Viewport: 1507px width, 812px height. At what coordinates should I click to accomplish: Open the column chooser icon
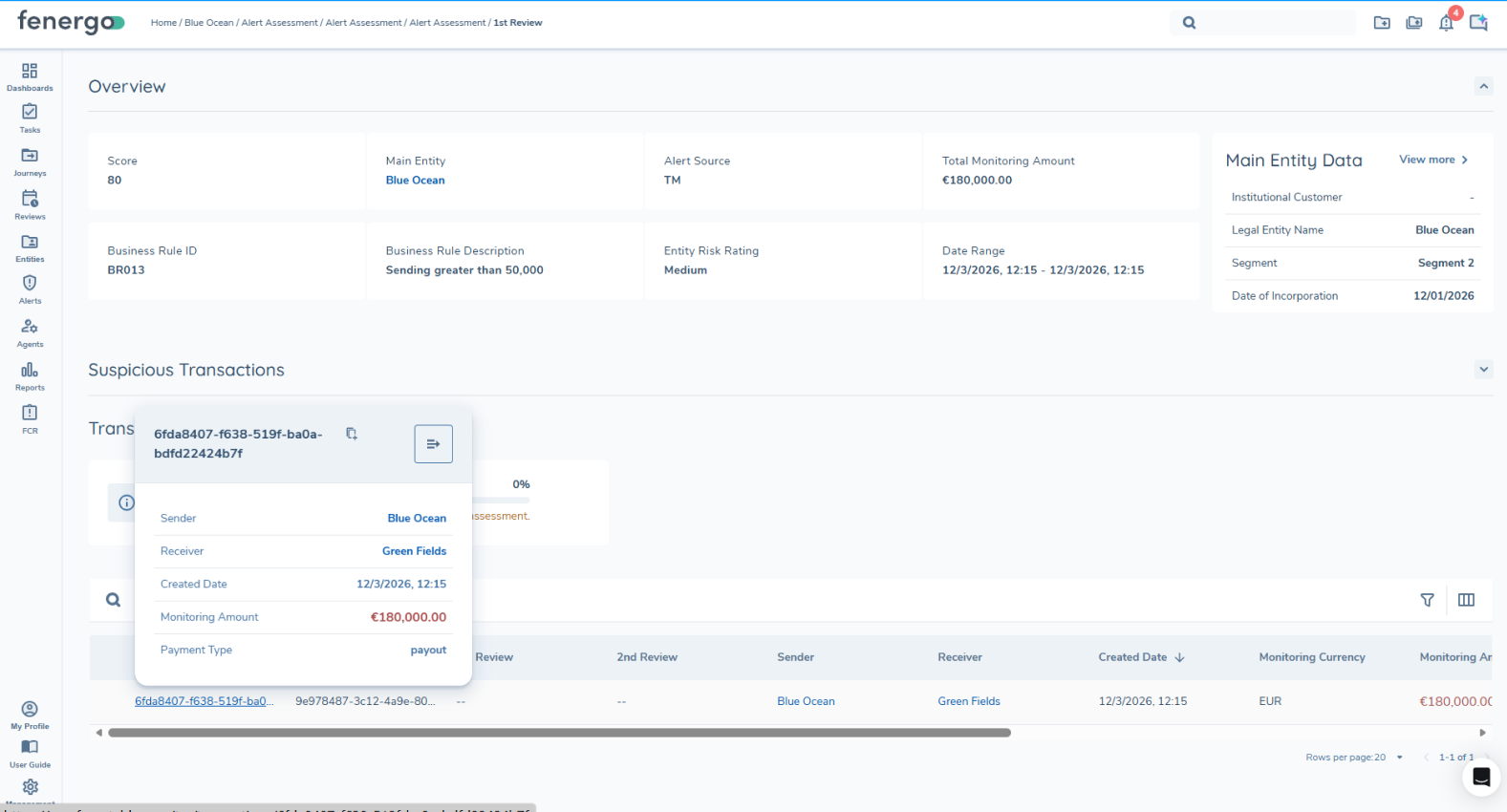click(x=1466, y=600)
